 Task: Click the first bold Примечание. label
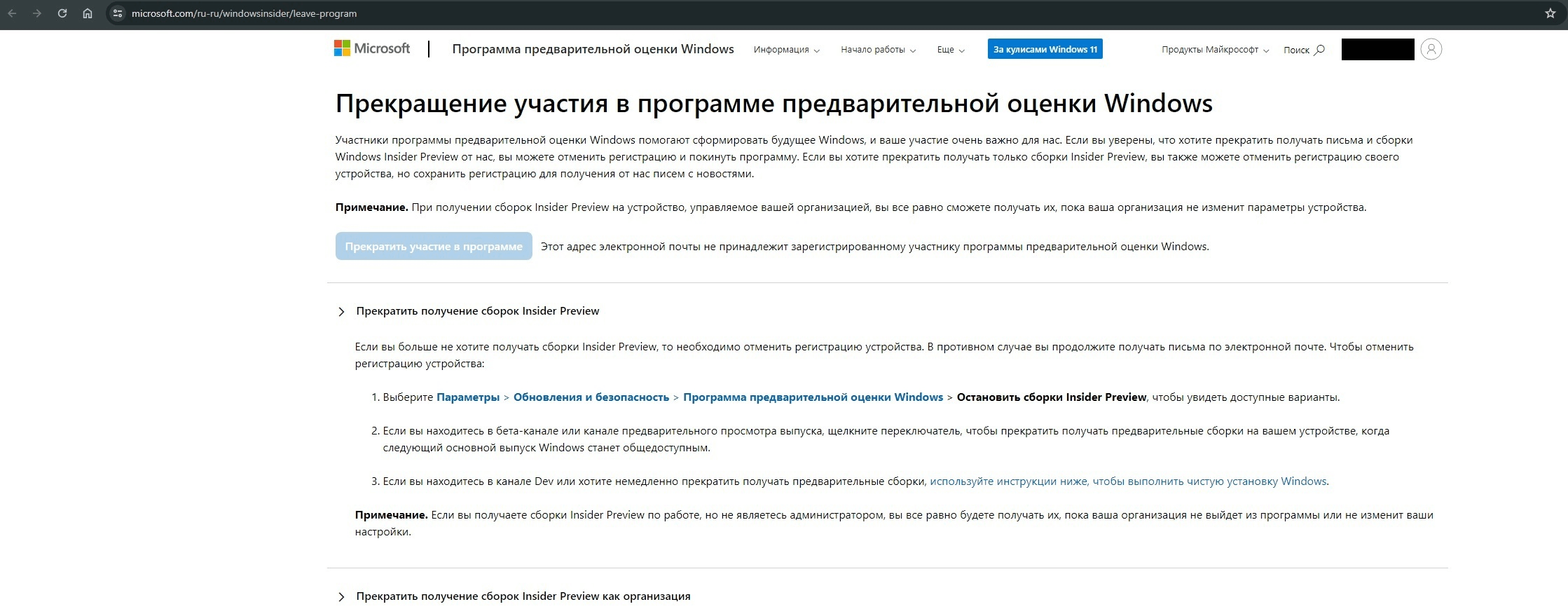click(371, 207)
